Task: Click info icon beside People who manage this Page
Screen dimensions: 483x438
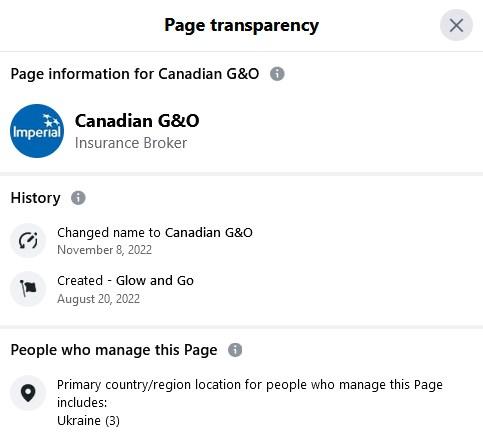Action: [235, 350]
